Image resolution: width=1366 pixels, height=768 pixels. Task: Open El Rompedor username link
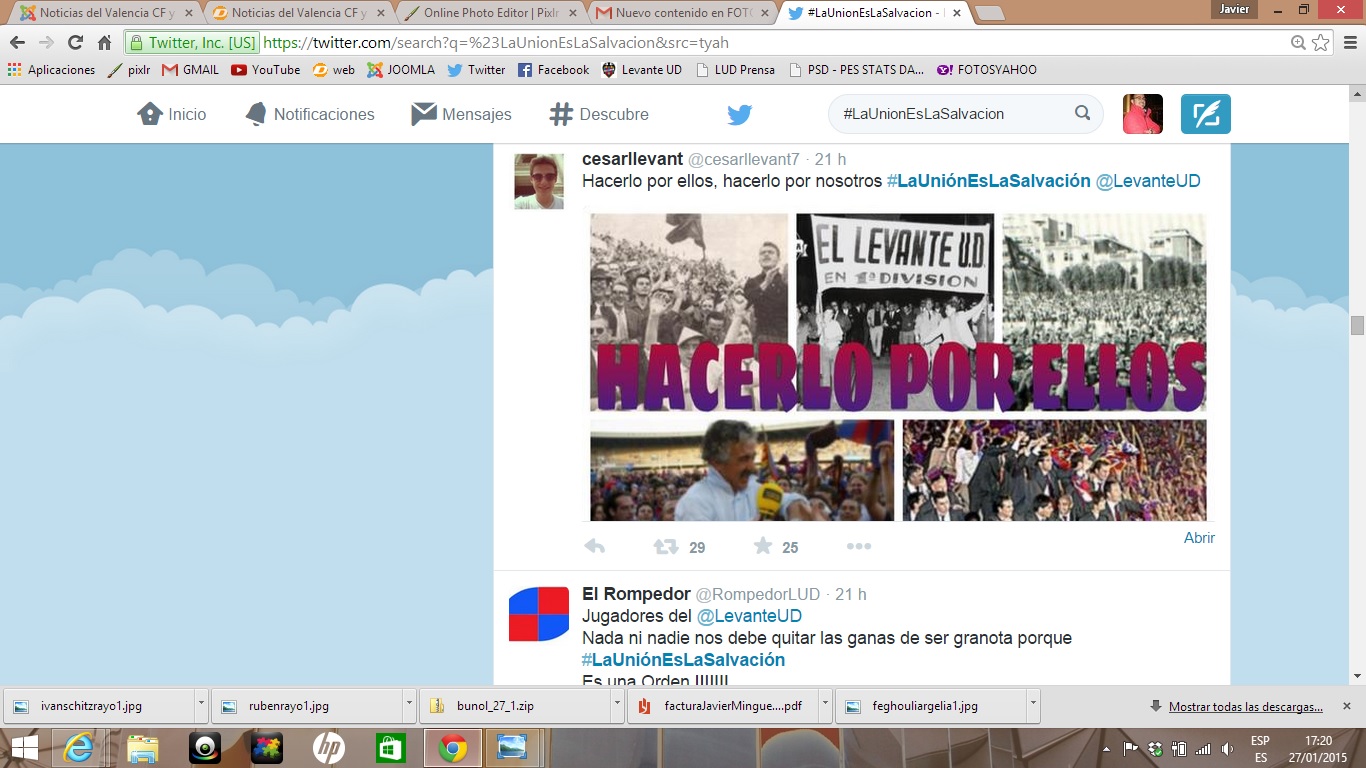pyautogui.click(x=636, y=594)
